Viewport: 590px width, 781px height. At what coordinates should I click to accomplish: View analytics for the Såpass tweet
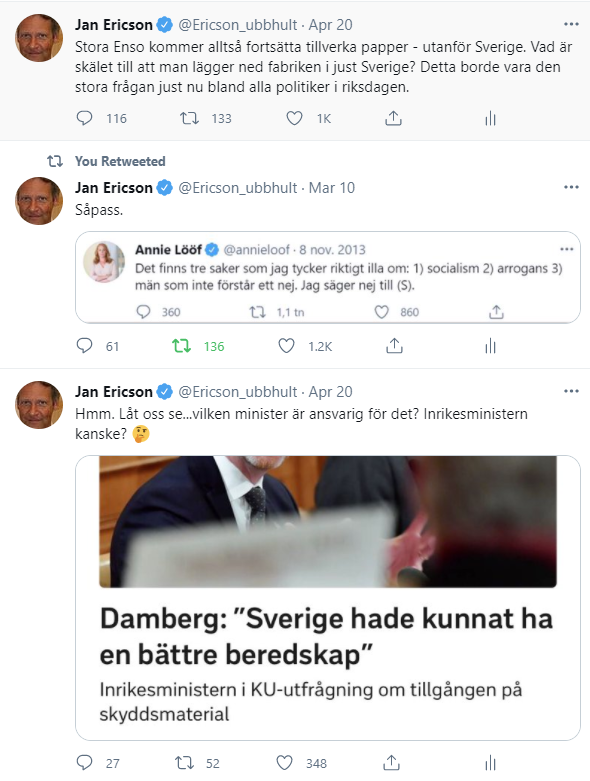(490, 346)
